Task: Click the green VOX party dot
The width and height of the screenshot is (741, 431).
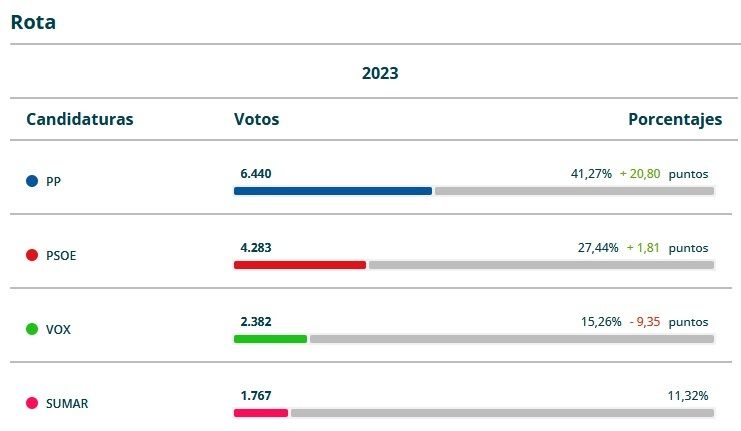Action: click(x=32, y=329)
